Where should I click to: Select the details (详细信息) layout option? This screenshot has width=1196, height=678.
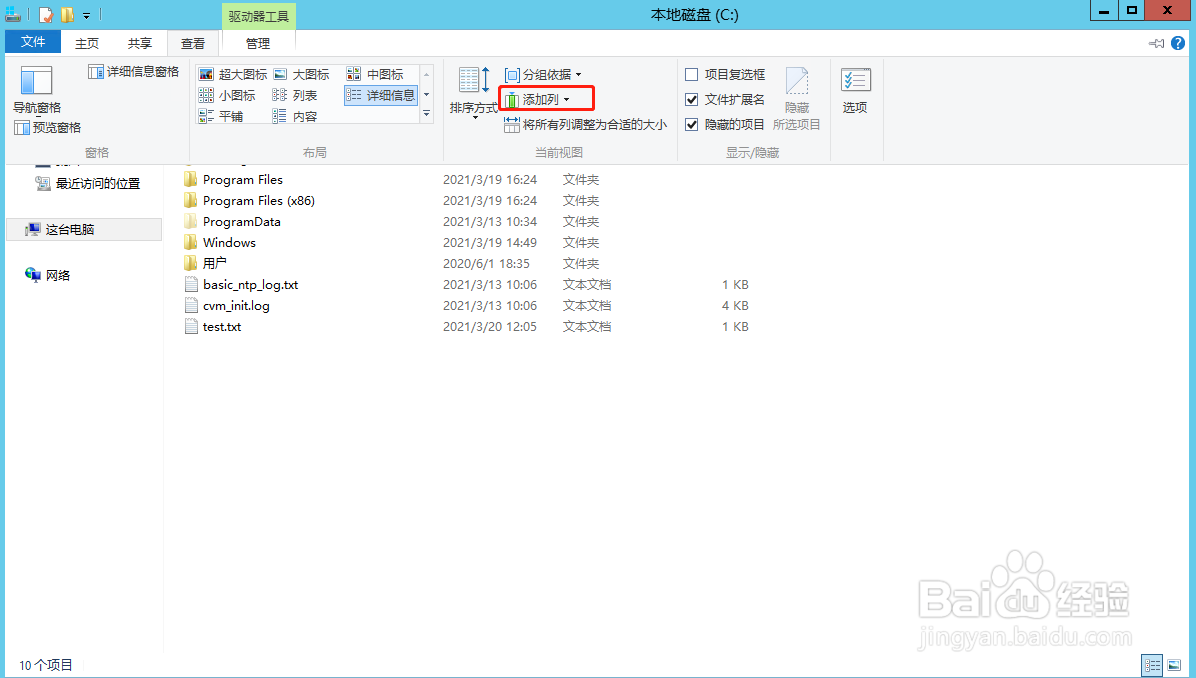pos(381,95)
